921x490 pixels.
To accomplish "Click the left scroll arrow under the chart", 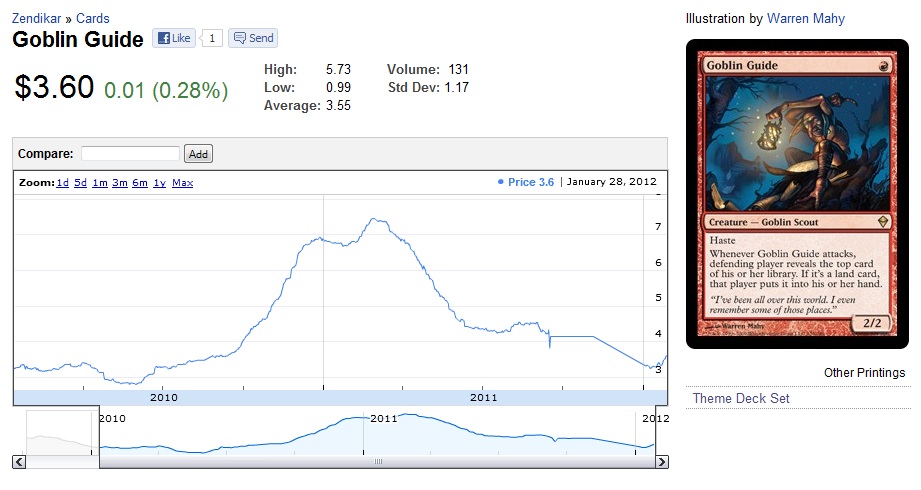I will [19, 461].
